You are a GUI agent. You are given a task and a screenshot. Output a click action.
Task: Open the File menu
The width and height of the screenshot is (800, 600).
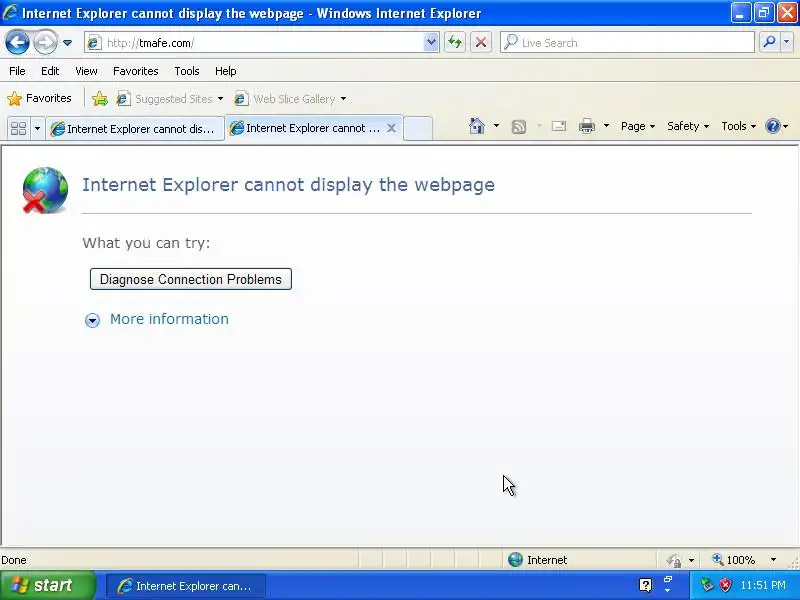point(17,71)
